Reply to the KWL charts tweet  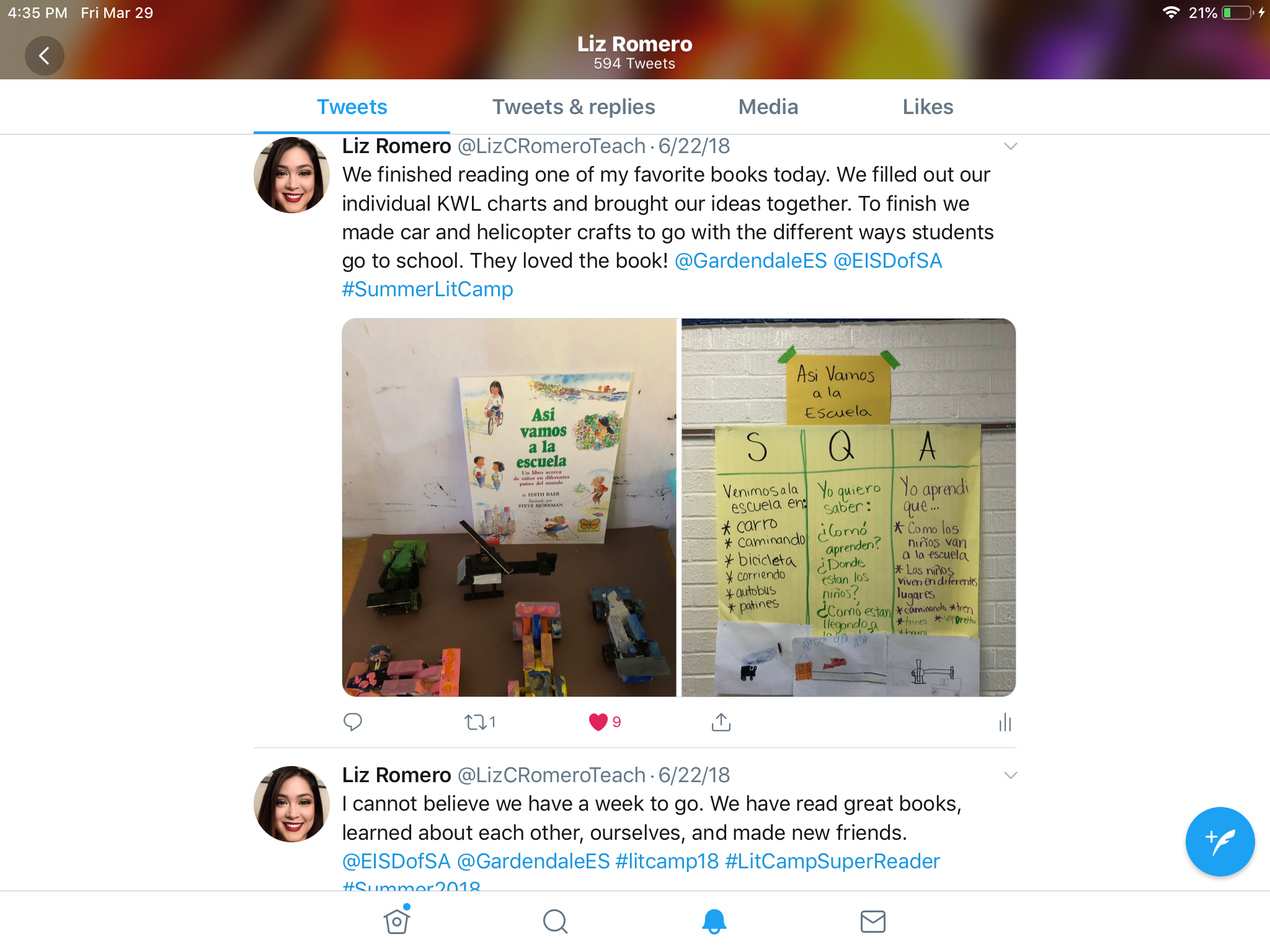(x=353, y=722)
